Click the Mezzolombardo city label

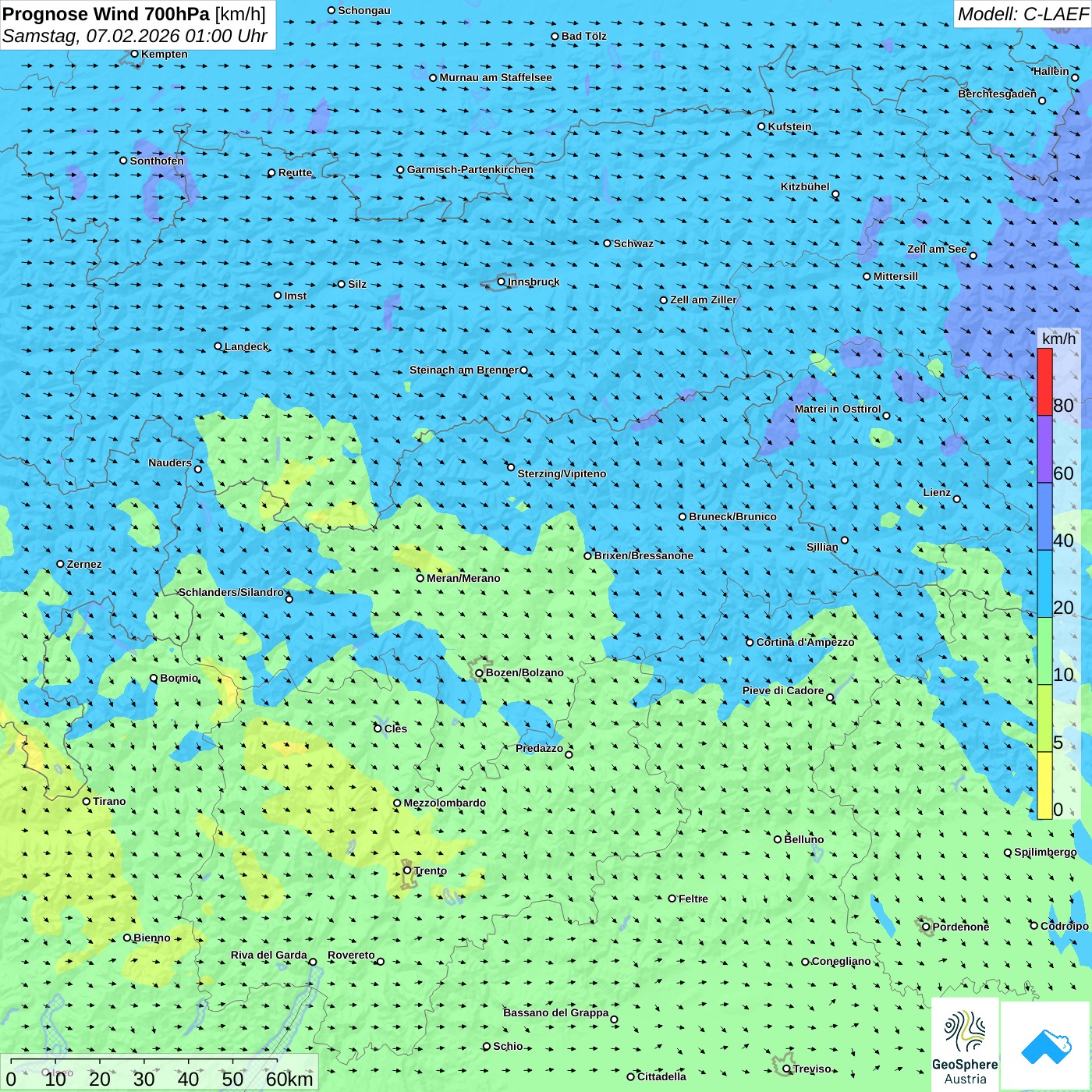(445, 803)
